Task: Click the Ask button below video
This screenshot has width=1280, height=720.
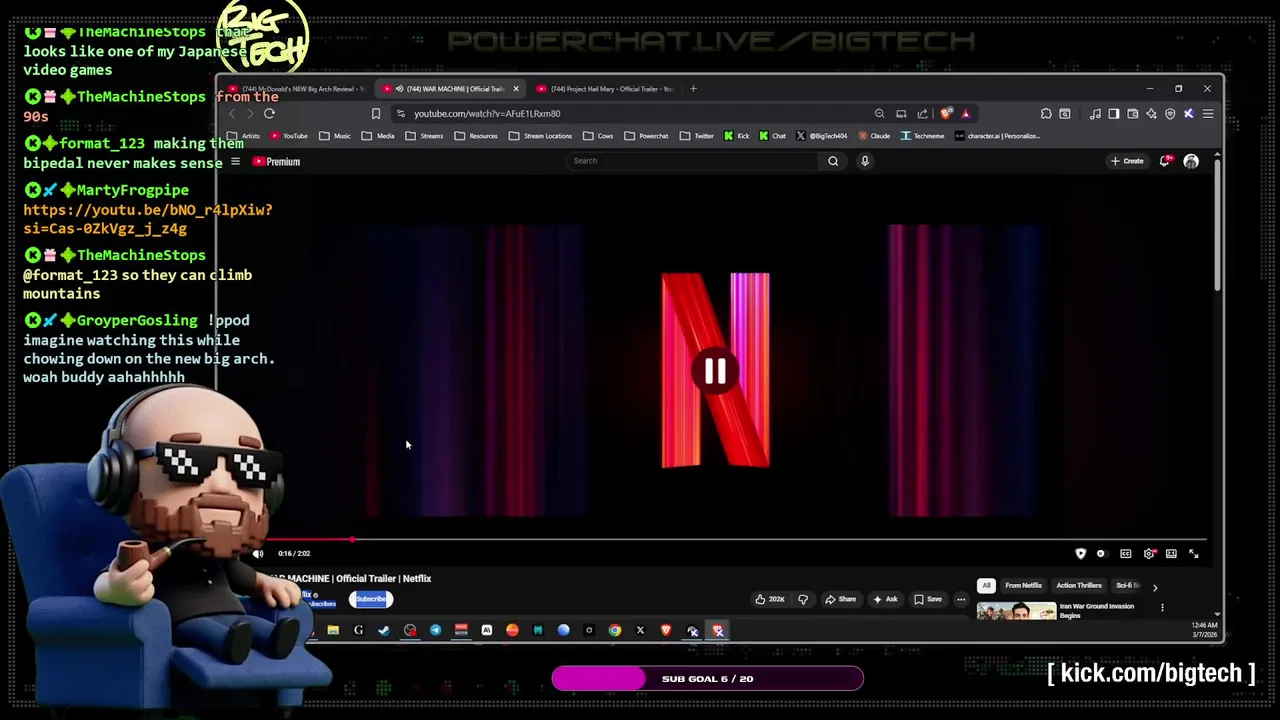Action: [x=885, y=599]
